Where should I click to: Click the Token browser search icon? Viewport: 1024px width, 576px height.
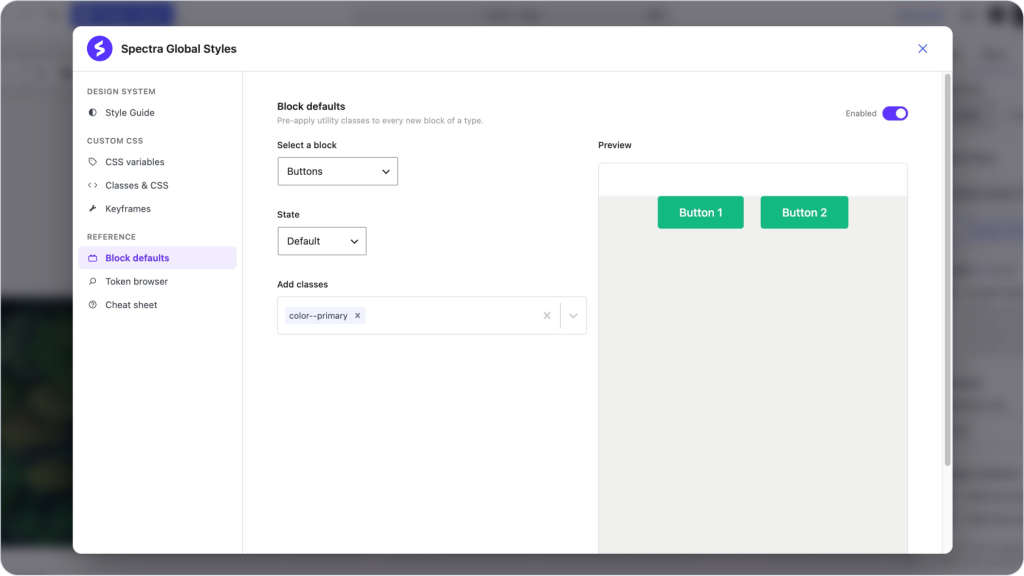click(93, 281)
